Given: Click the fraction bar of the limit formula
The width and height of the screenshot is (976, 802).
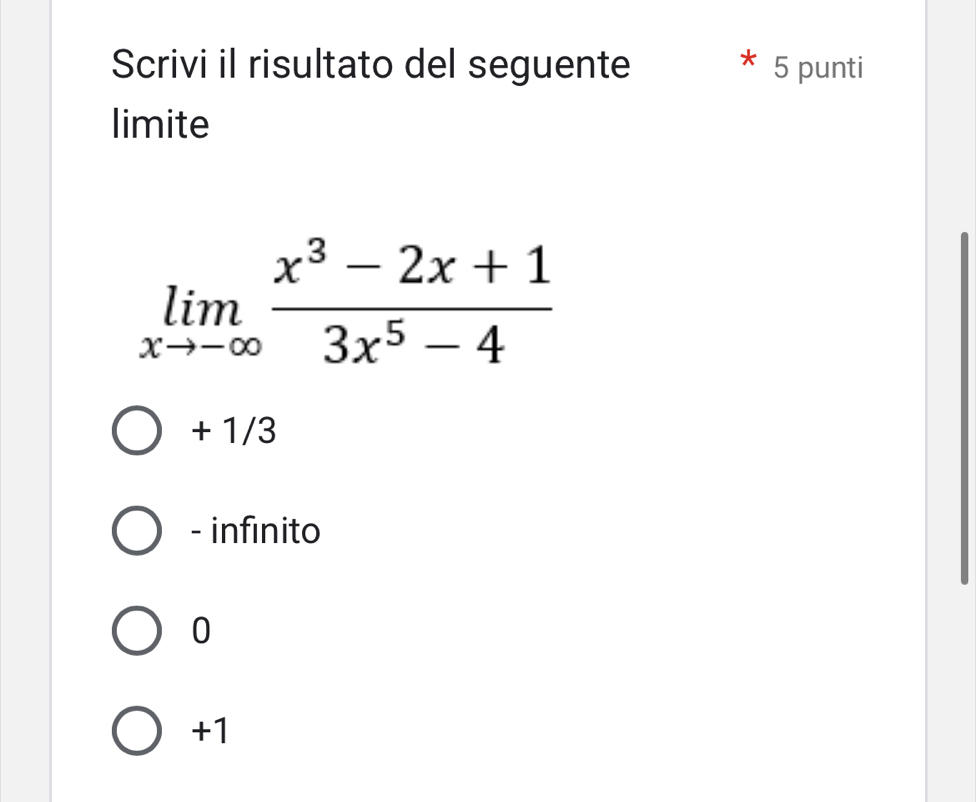Looking at the screenshot, I should click(x=415, y=308).
